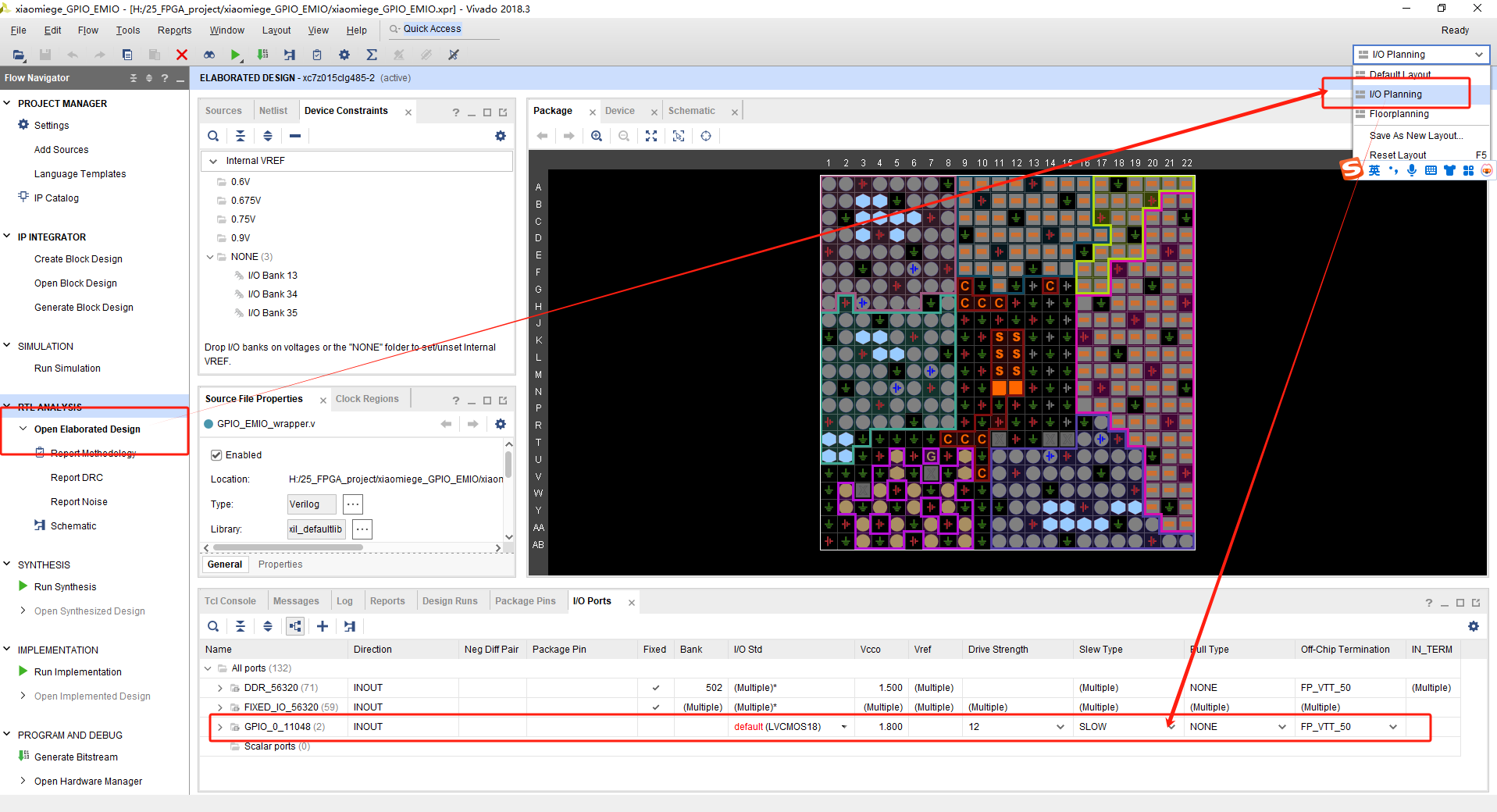Click Run Synthesis in Flow Navigator
This screenshot has height=812, width=1497.
(66, 587)
